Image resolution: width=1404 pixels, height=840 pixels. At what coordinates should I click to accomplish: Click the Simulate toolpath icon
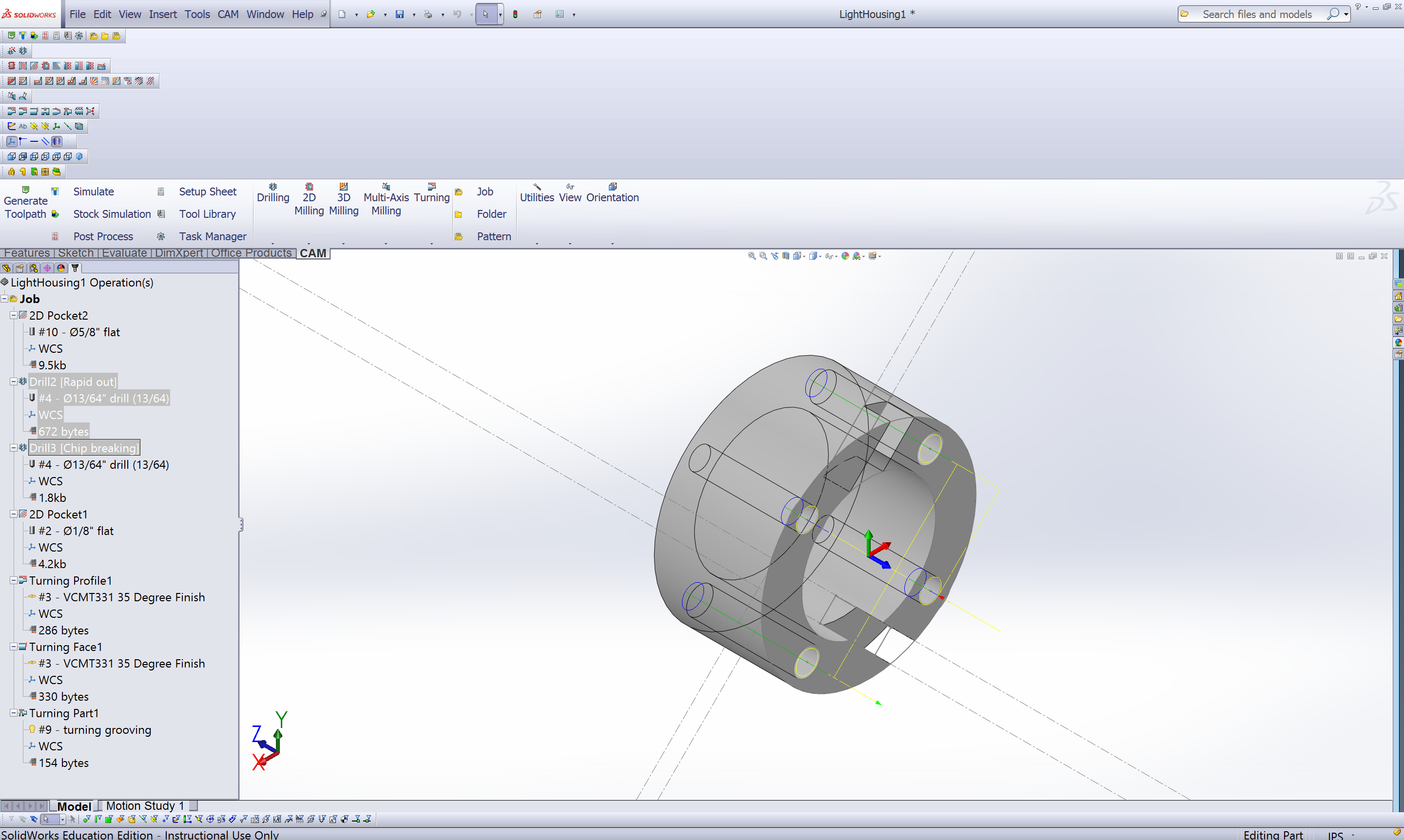[x=57, y=191]
